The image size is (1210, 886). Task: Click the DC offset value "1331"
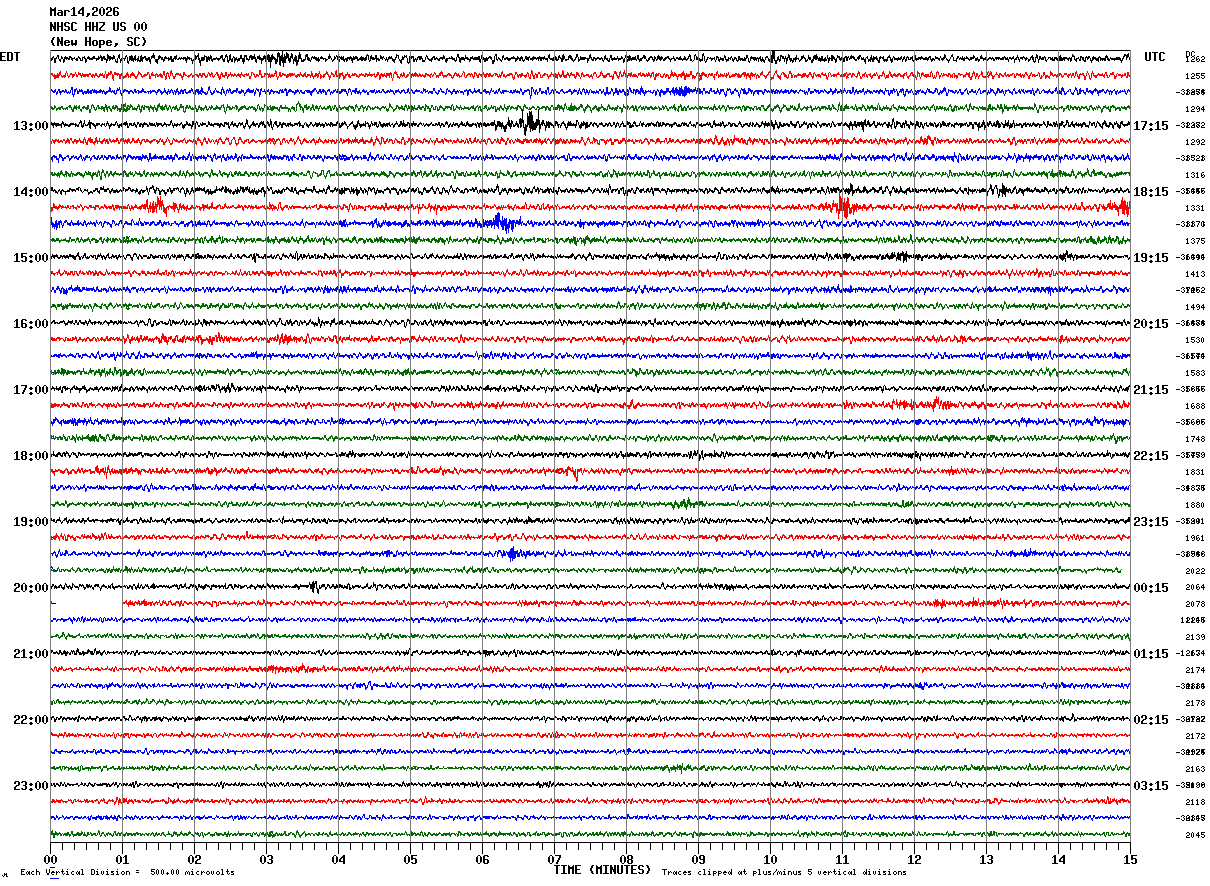point(1195,208)
